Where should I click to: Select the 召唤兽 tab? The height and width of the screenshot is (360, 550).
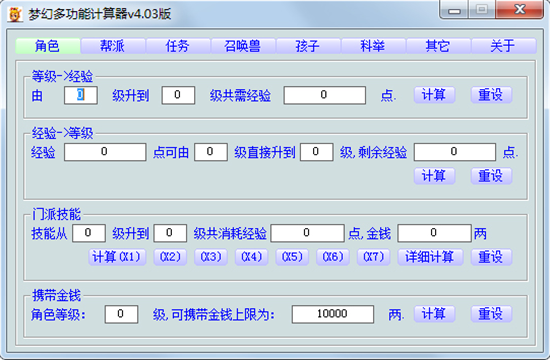[243, 46]
